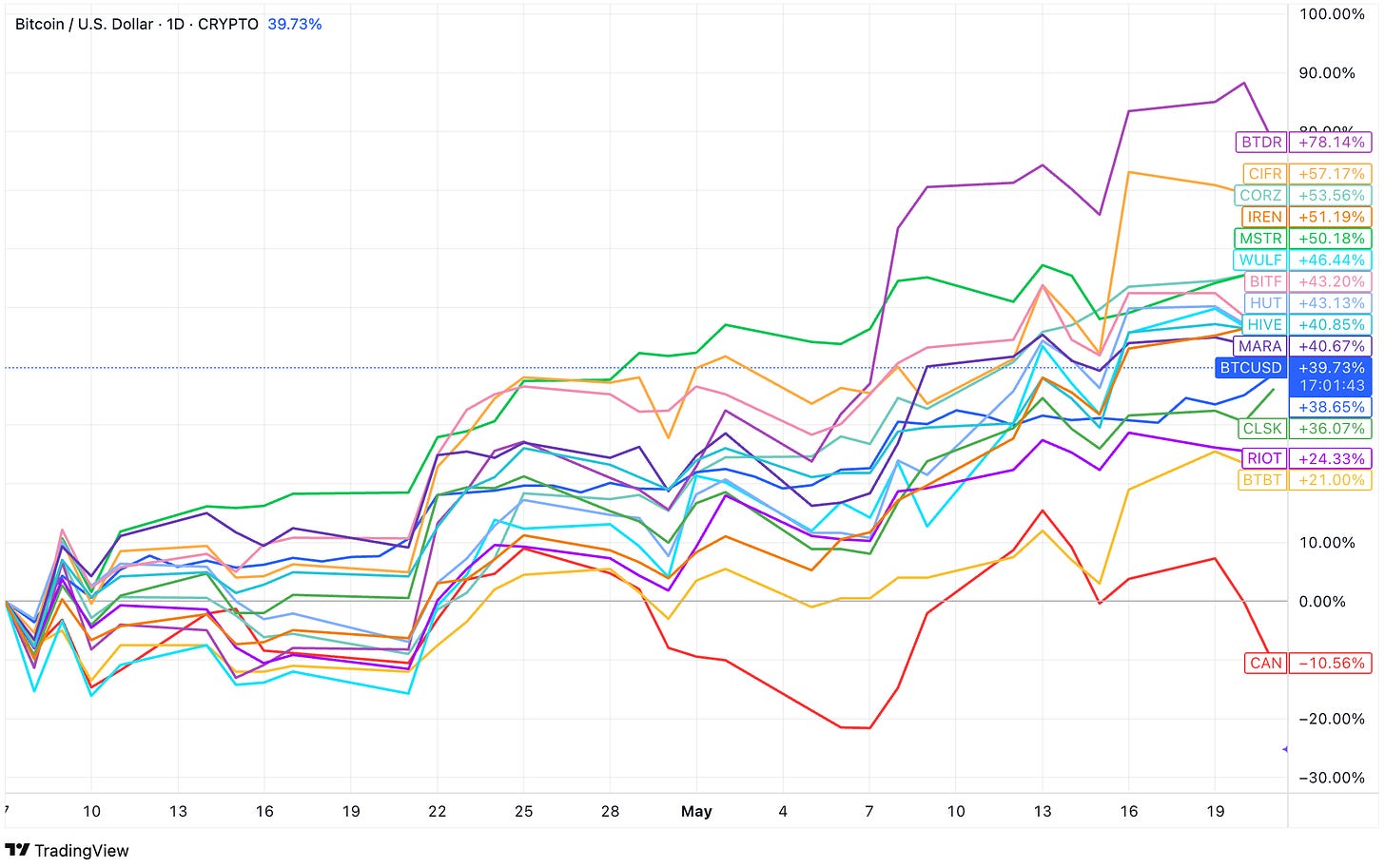Click the +43.20% value label

pyautogui.click(x=1331, y=281)
